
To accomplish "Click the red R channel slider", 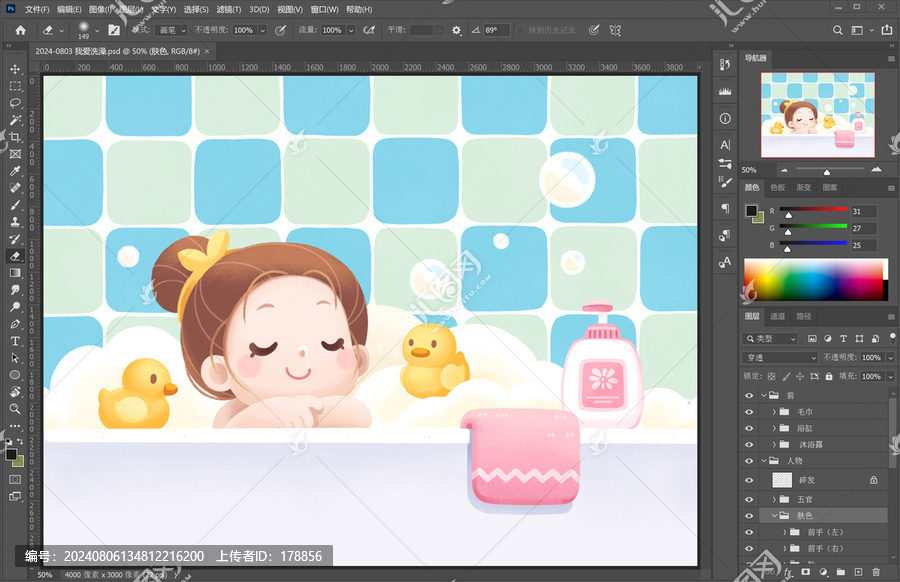I will pos(813,210).
